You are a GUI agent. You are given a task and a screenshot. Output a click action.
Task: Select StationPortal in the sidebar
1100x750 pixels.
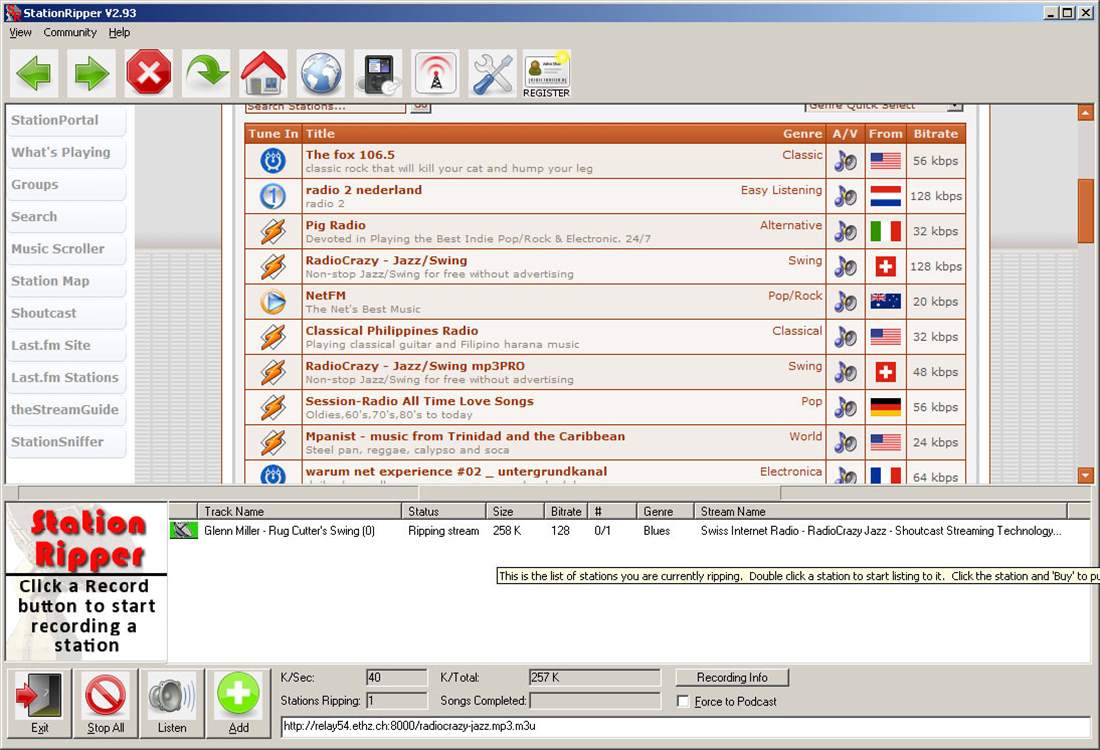point(65,120)
